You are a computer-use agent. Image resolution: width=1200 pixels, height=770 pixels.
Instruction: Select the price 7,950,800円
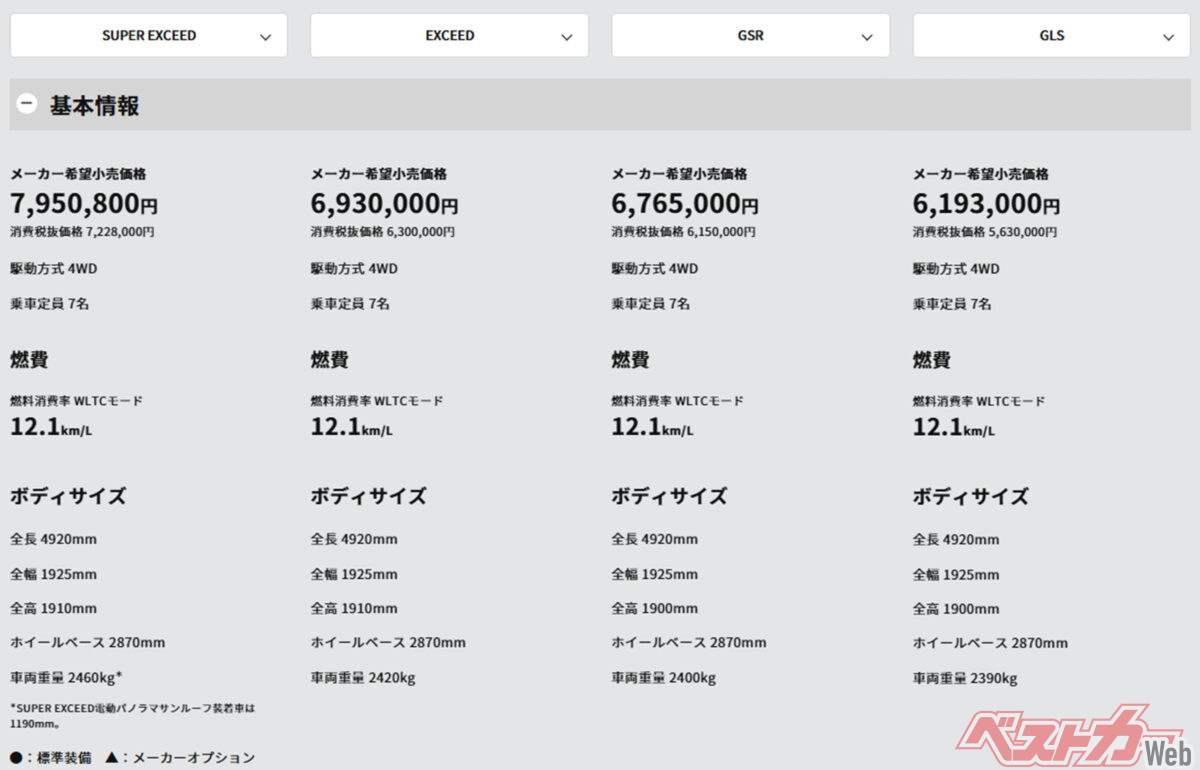coord(84,204)
